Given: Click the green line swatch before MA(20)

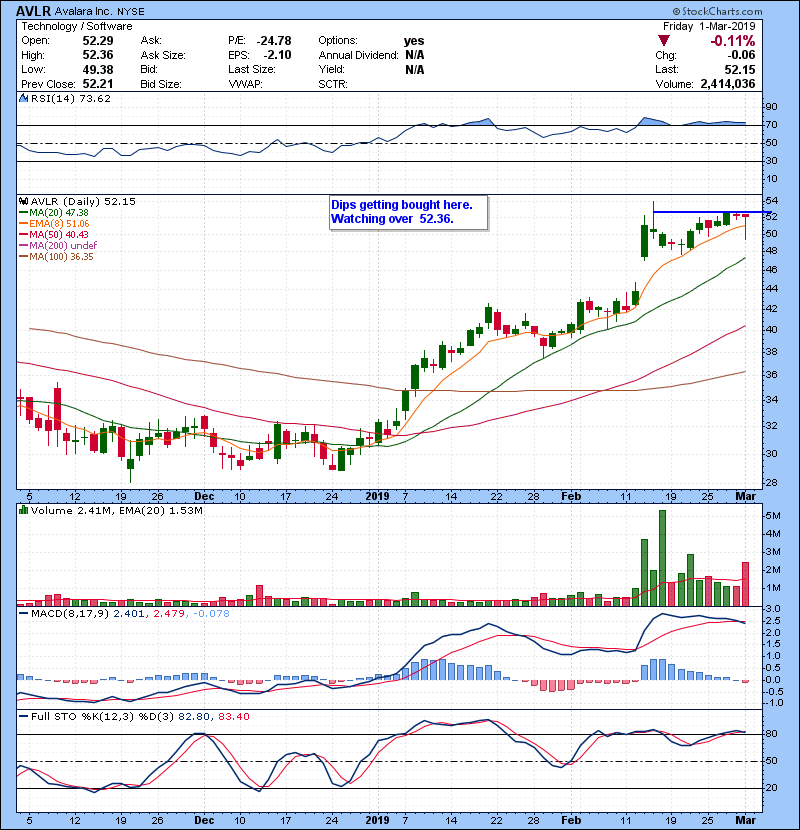Looking at the screenshot, I should click(24, 212).
